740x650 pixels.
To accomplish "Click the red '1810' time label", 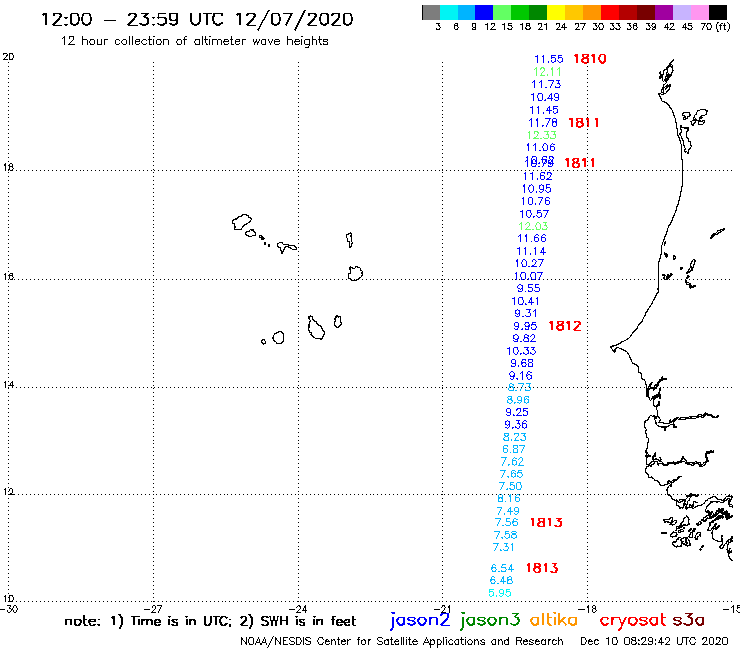I will click(589, 59).
